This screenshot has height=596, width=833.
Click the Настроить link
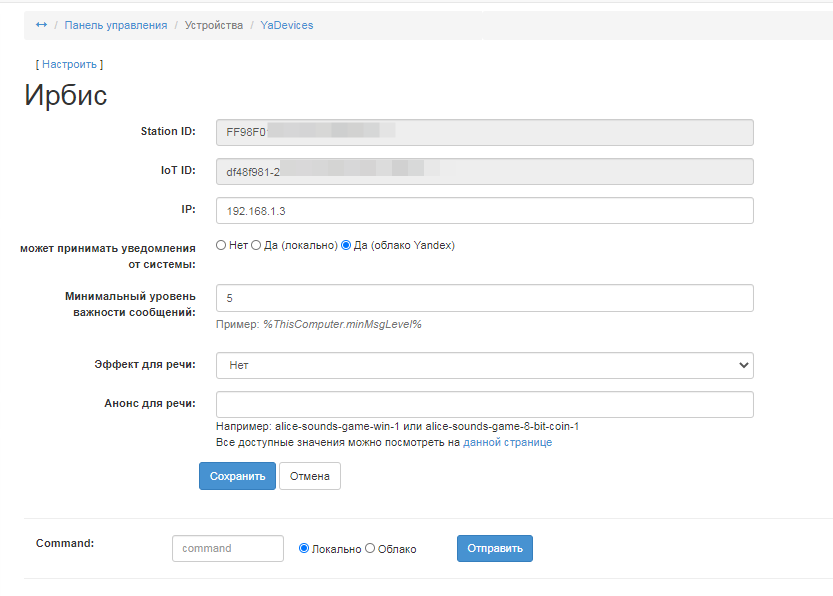[69, 64]
